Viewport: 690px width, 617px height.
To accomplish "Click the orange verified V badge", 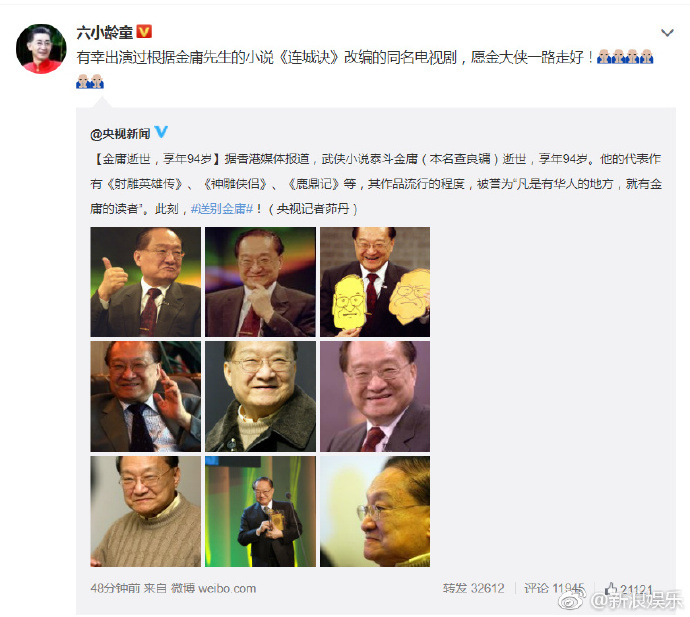I will coord(144,32).
